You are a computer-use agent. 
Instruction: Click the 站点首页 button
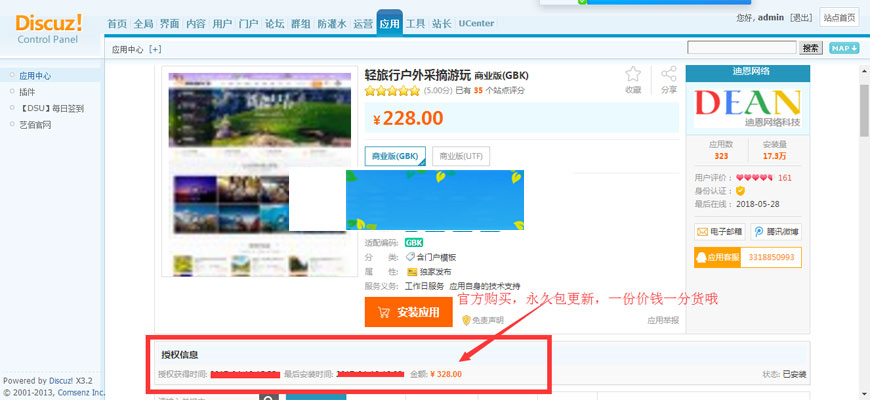(838, 17)
